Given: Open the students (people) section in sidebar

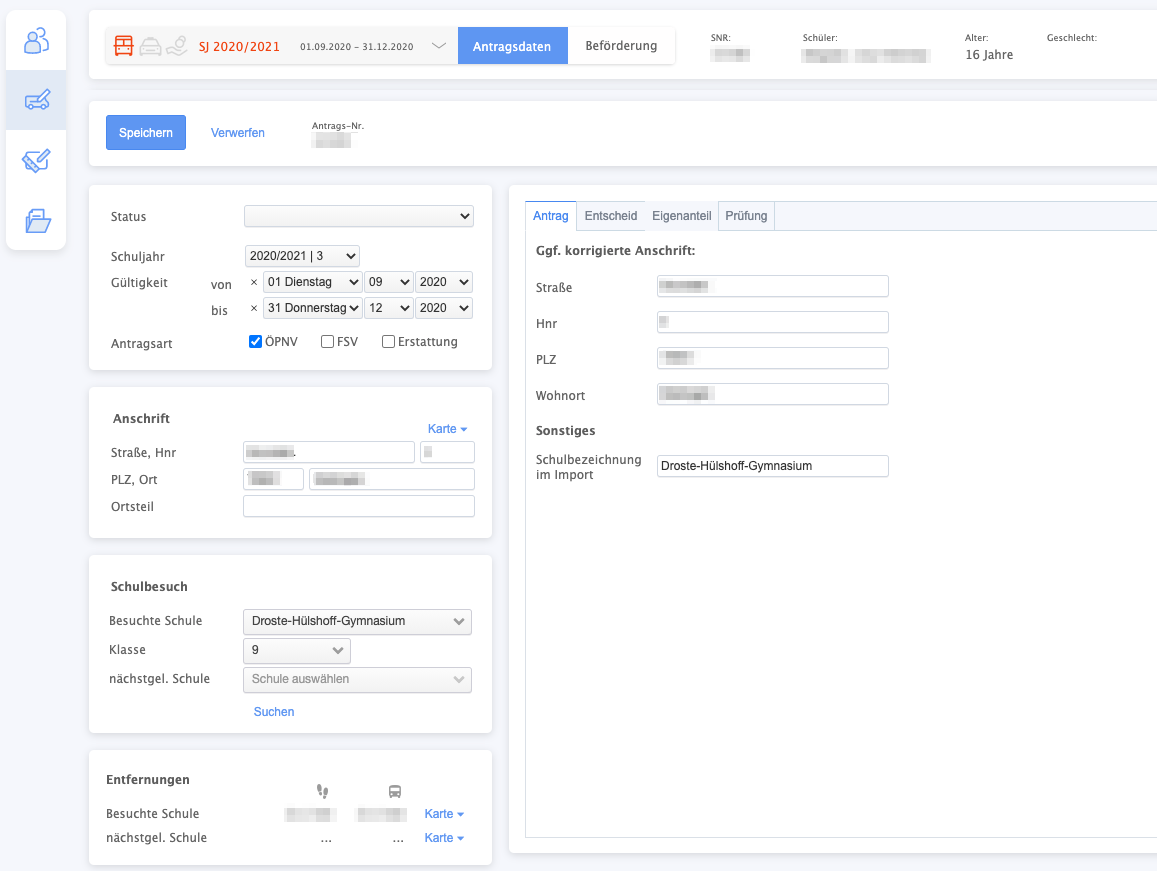Looking at the screenshot, I should (x=36, y=41).
